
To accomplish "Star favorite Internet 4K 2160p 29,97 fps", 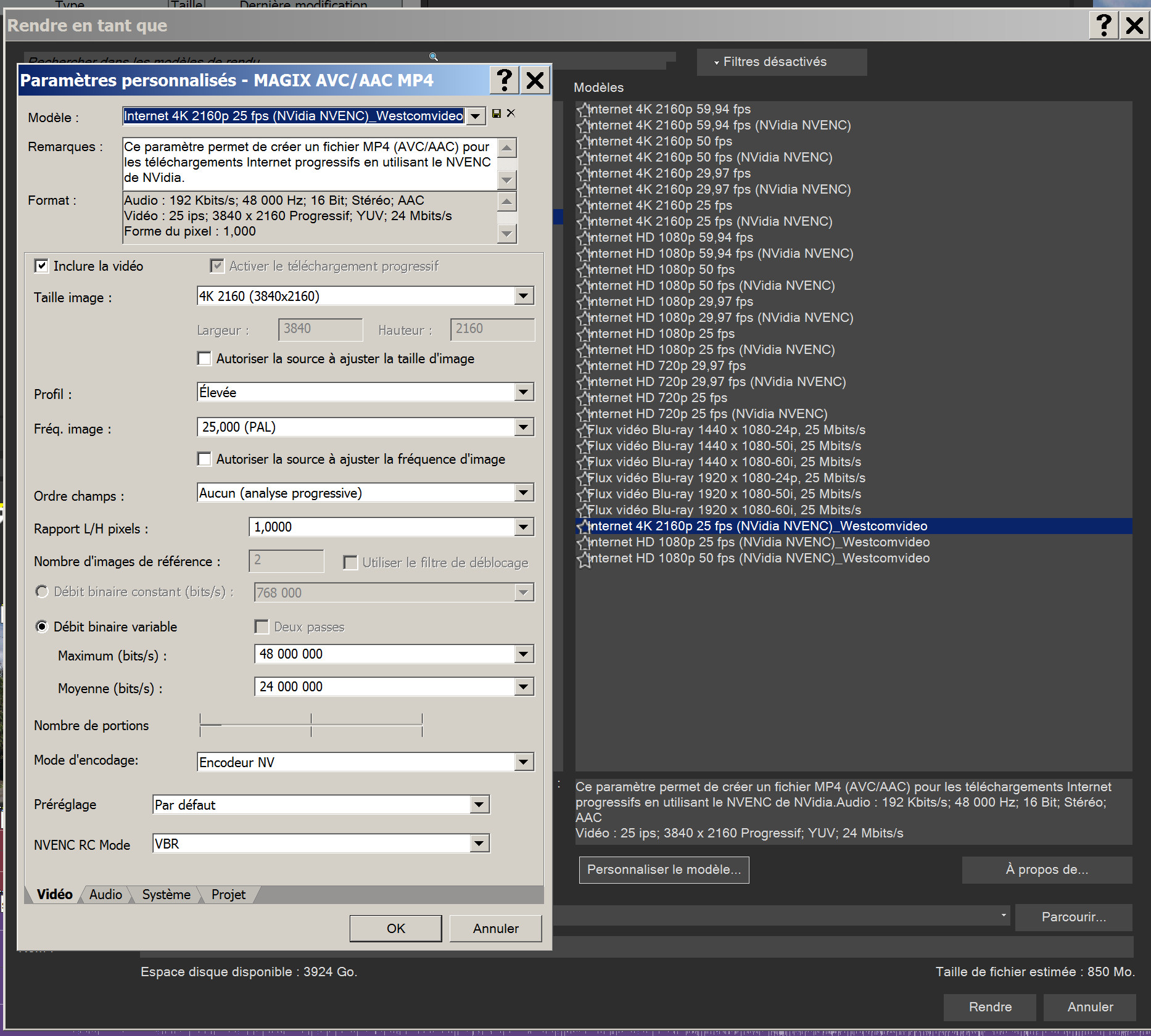I will click(x=583, y=174).
